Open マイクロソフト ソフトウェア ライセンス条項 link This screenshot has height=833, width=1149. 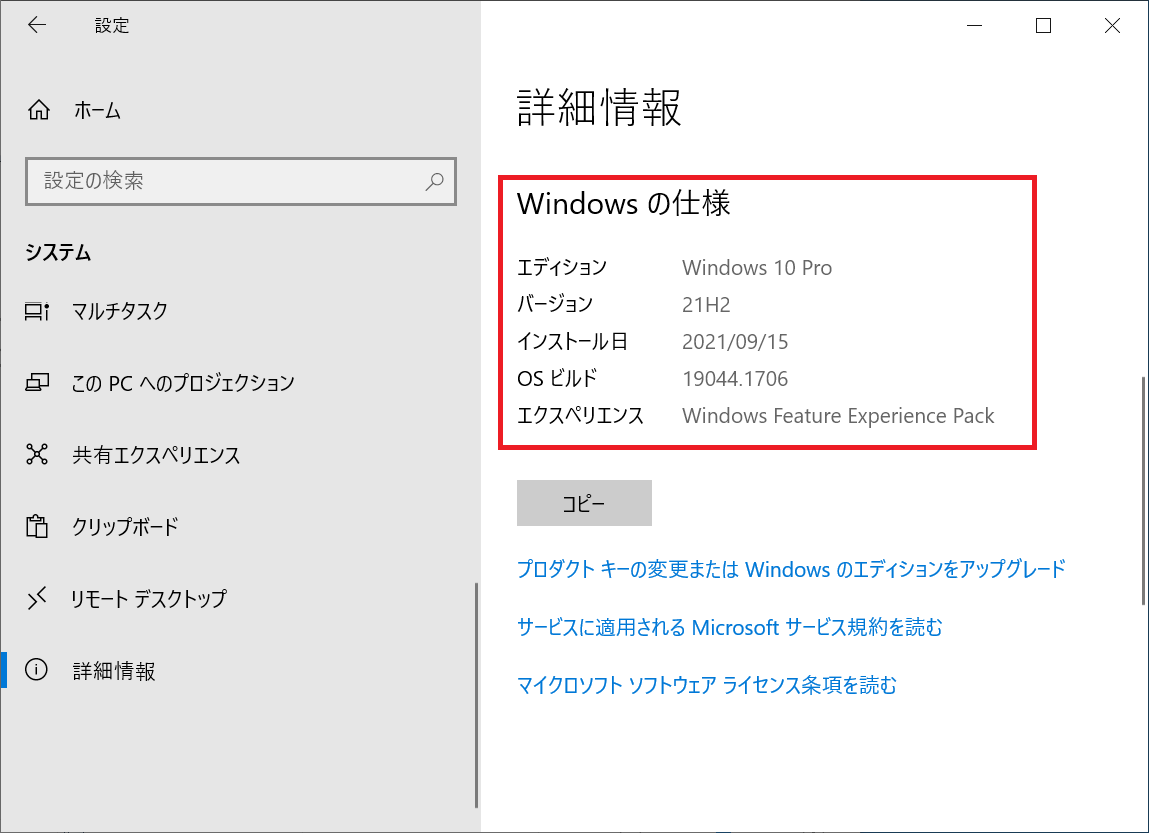click(706, 685)
